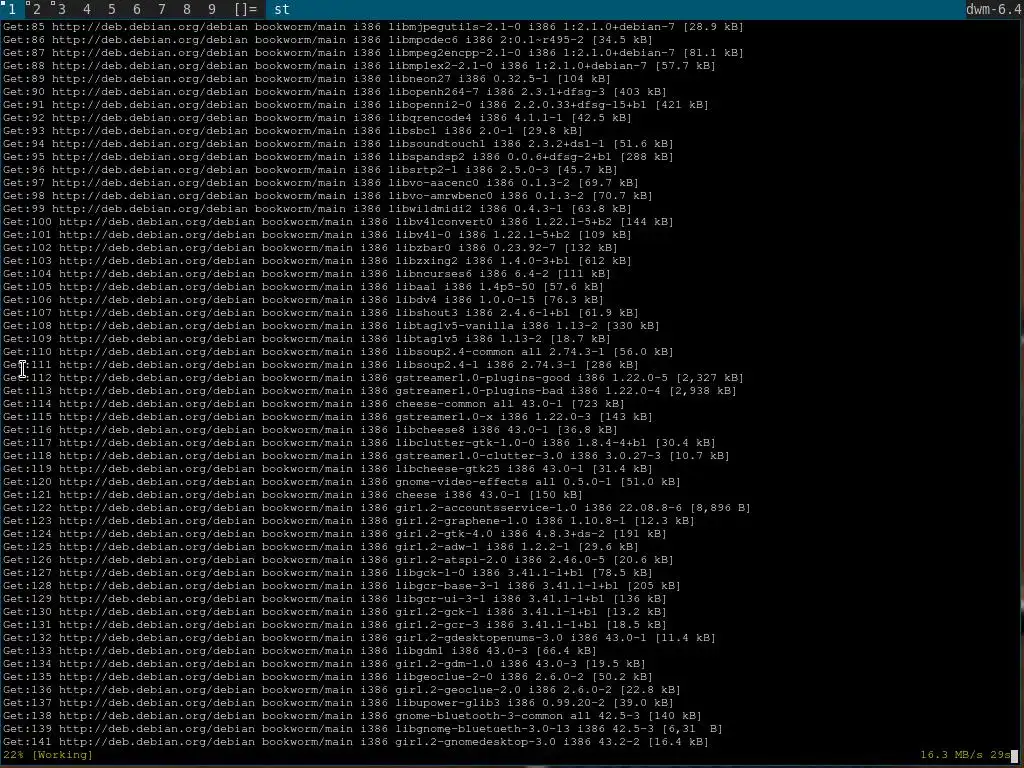The image size is (1024, 768).
Task: Click the libvo-amrwbenc0 package name
Action: (441, 196)
